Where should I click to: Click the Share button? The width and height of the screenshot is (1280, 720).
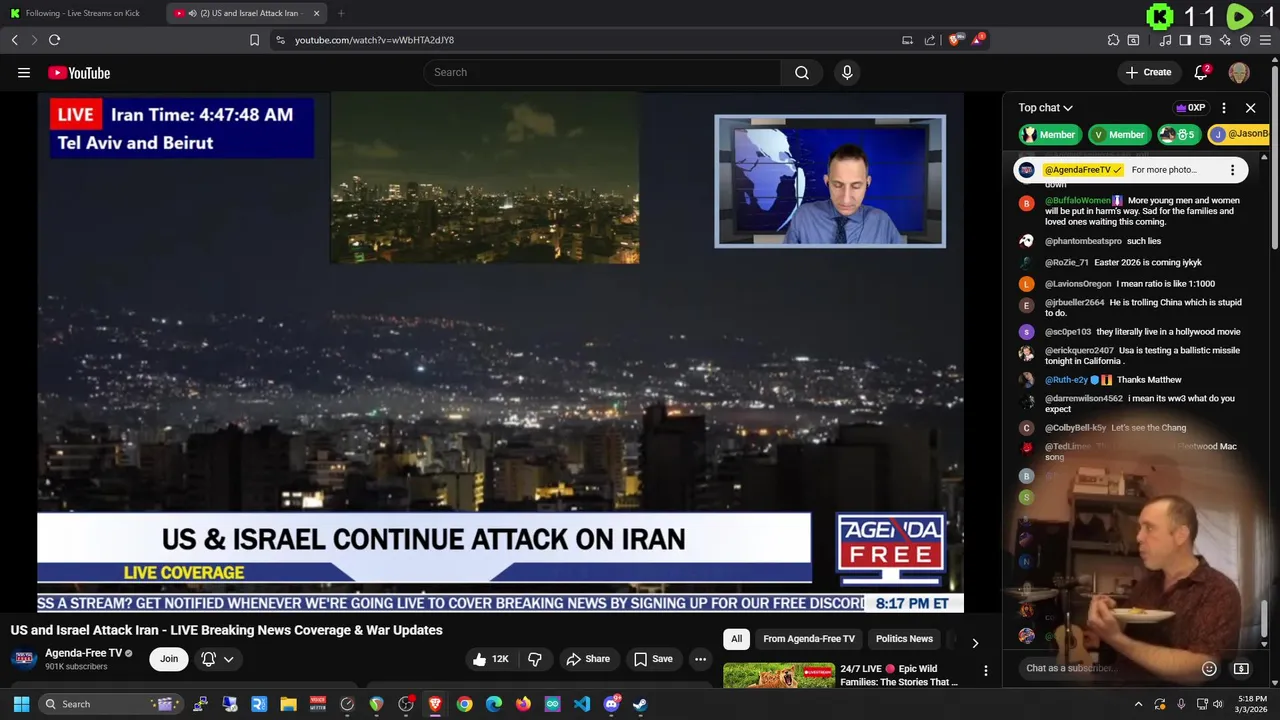click(587, 659)
